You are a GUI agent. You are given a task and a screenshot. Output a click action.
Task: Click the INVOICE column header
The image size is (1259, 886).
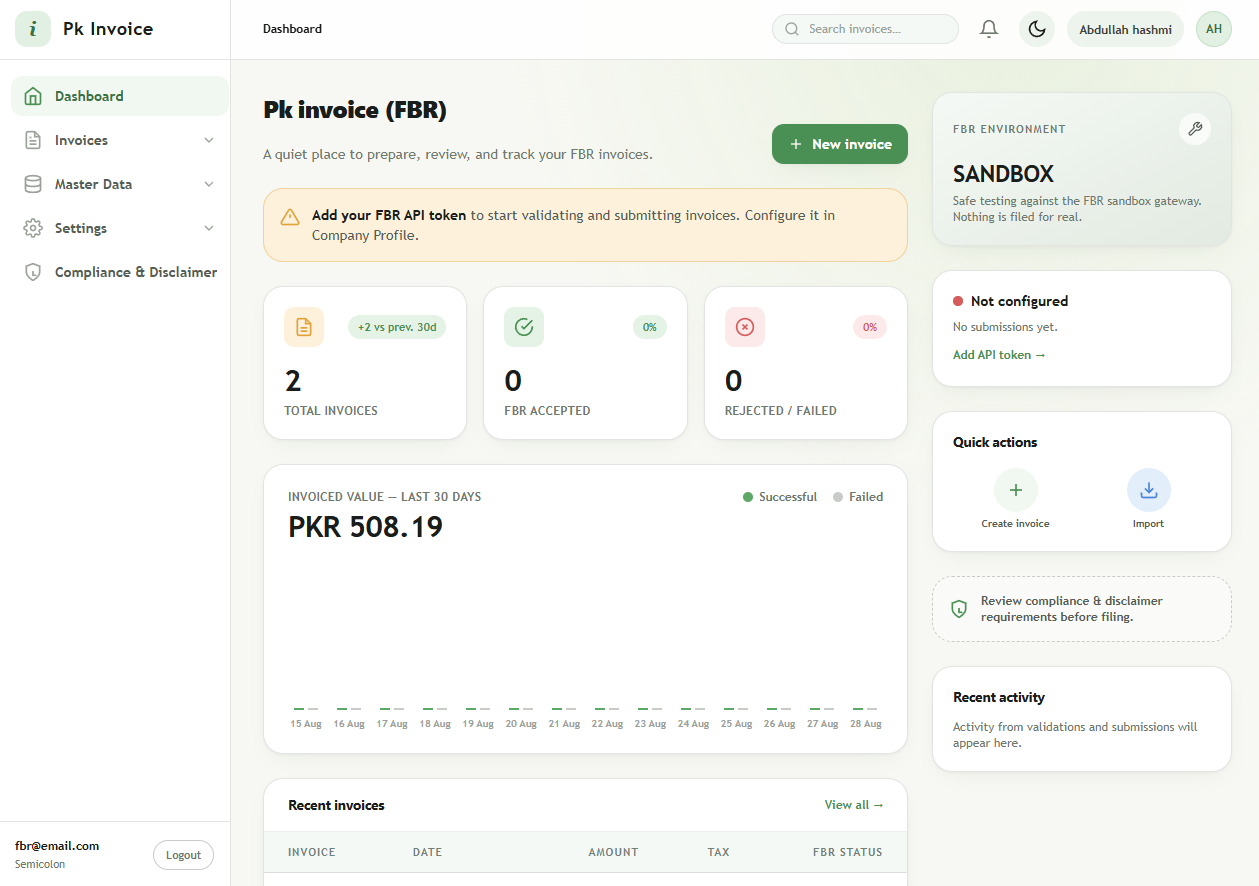pos(312,852)
